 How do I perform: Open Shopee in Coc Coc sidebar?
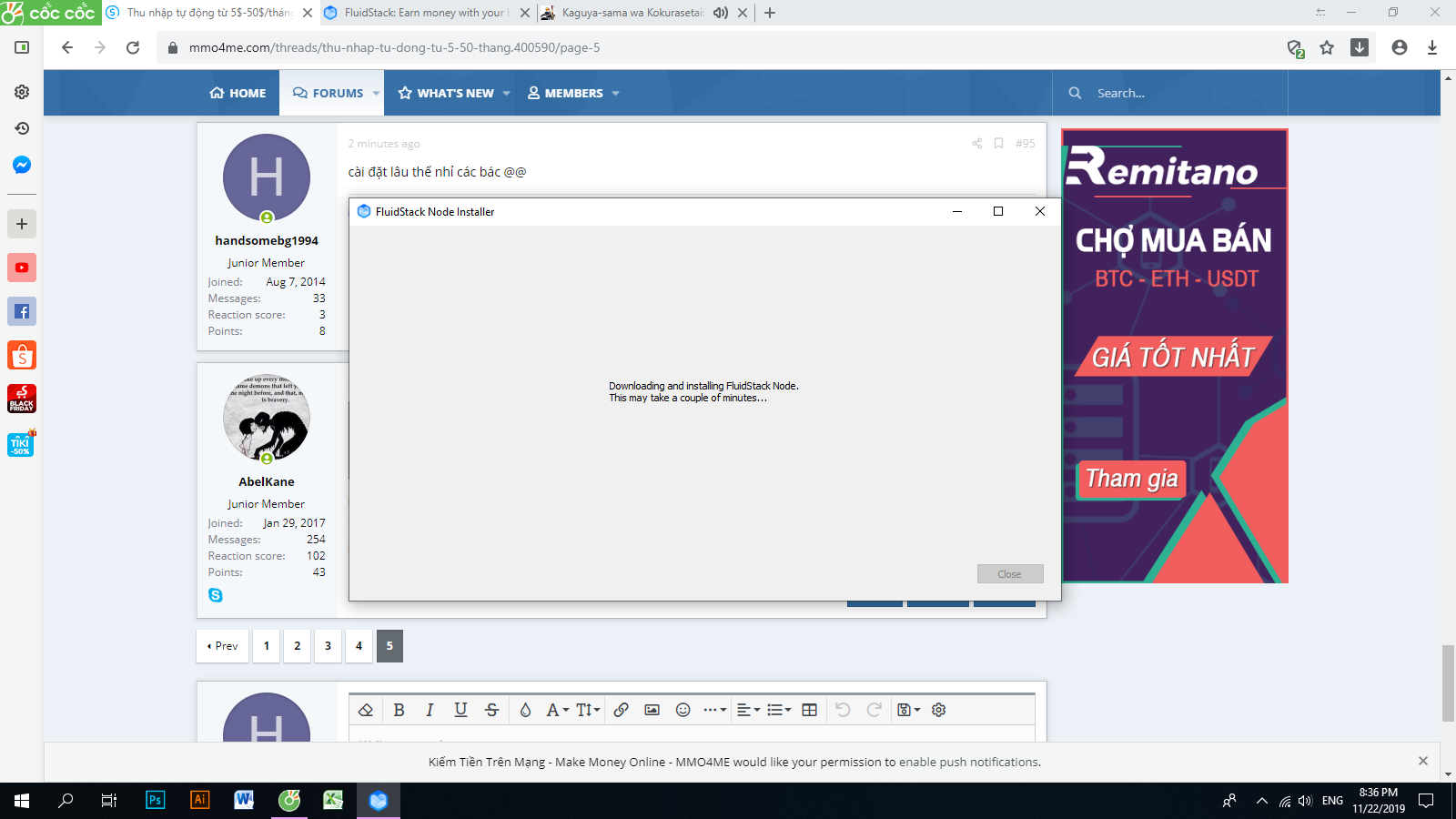22,355
